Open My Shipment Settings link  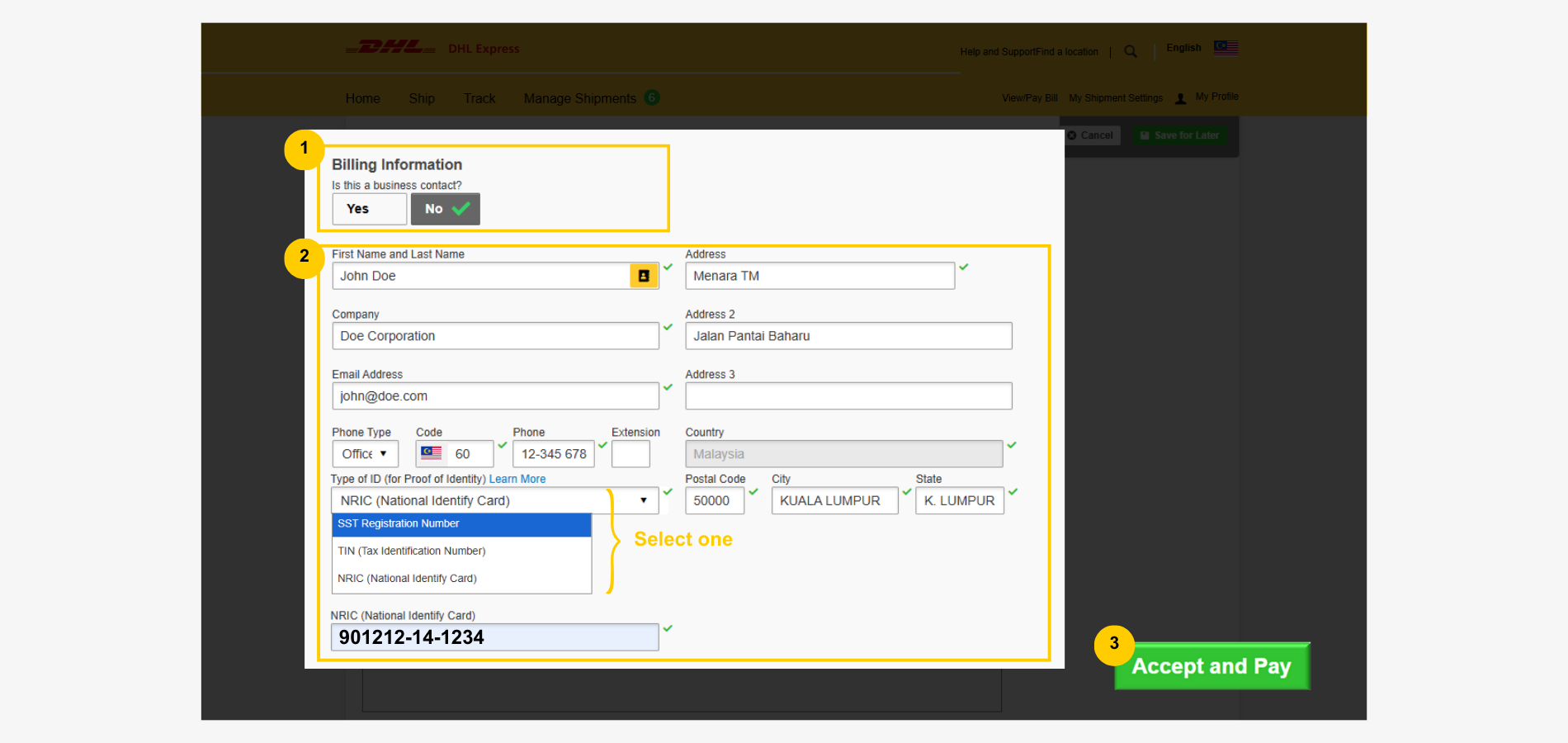[1116, 98]
